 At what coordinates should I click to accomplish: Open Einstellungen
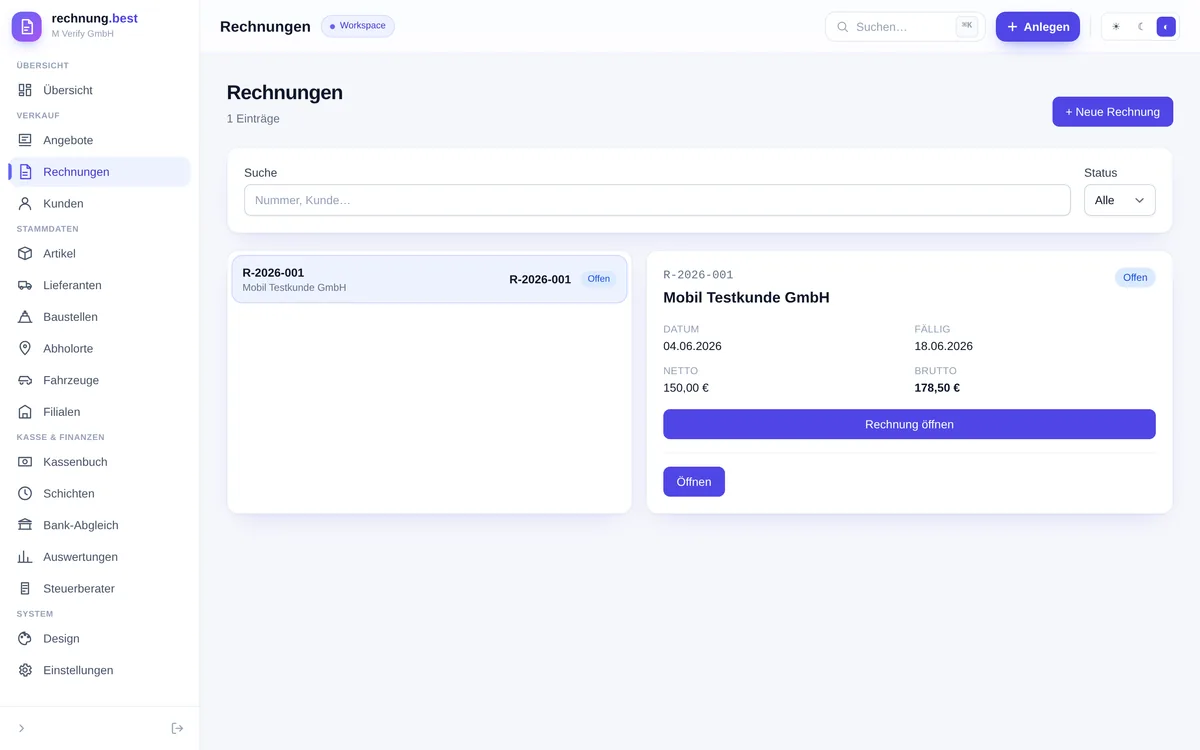99,670
